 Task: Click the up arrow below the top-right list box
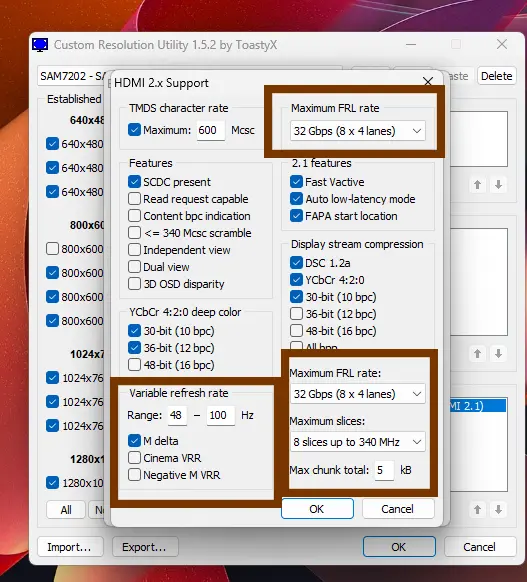(477, 184)
